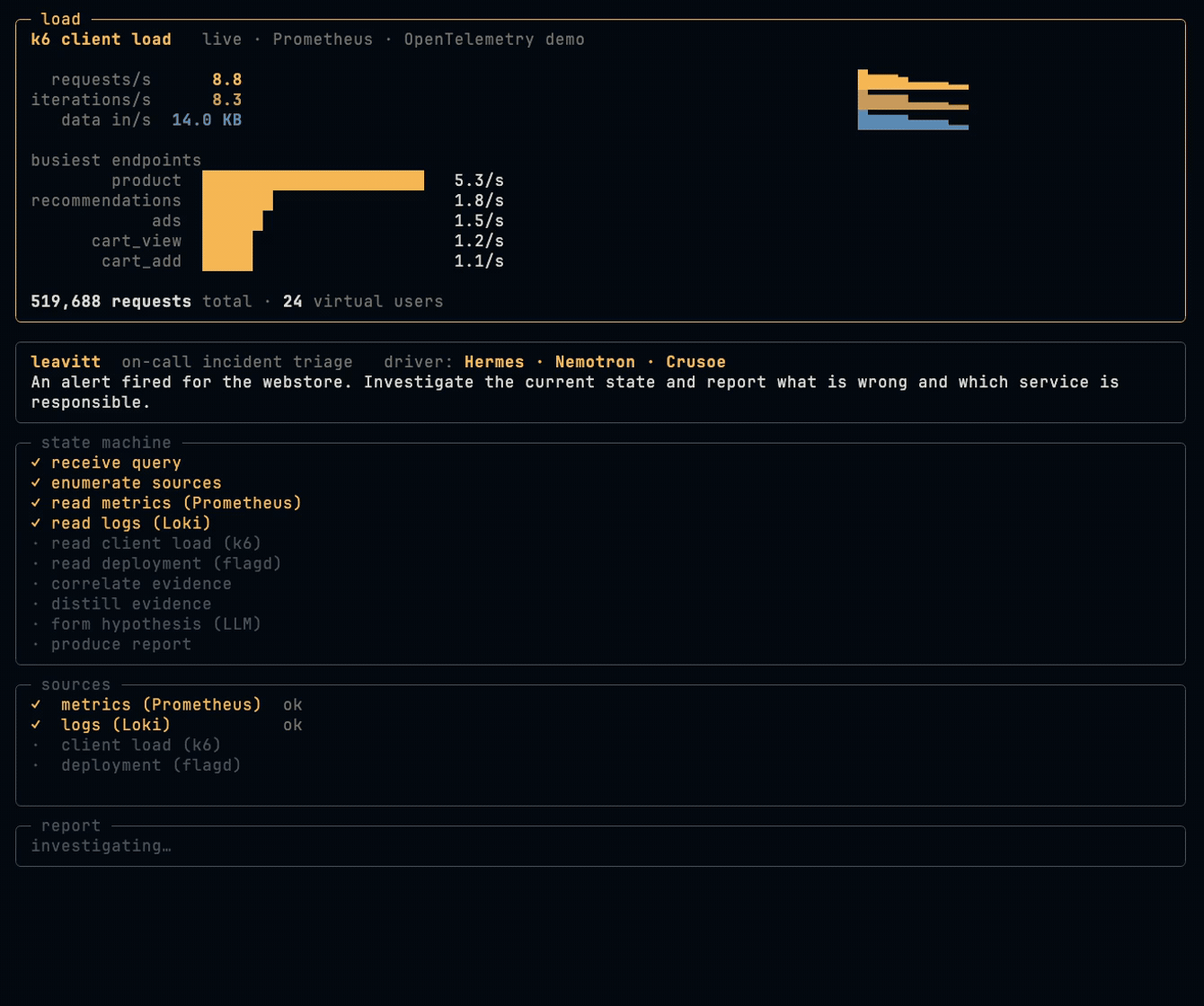Image resolution: width=1204 pixels, height=1006 pixels.
Task: Click the 'Hermes' driver name
Action: tap(494, 361)
